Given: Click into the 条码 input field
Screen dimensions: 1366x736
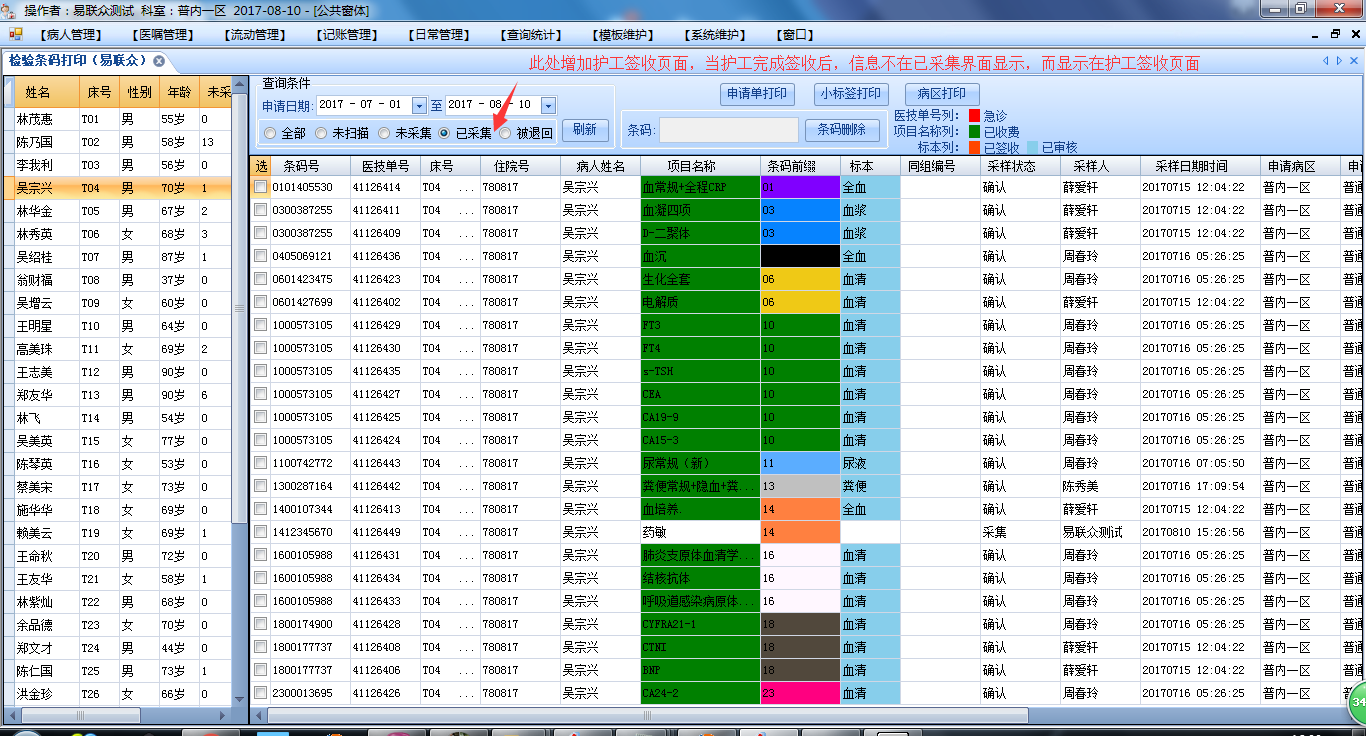Looking at the screenshot, I should click(728, 130).
